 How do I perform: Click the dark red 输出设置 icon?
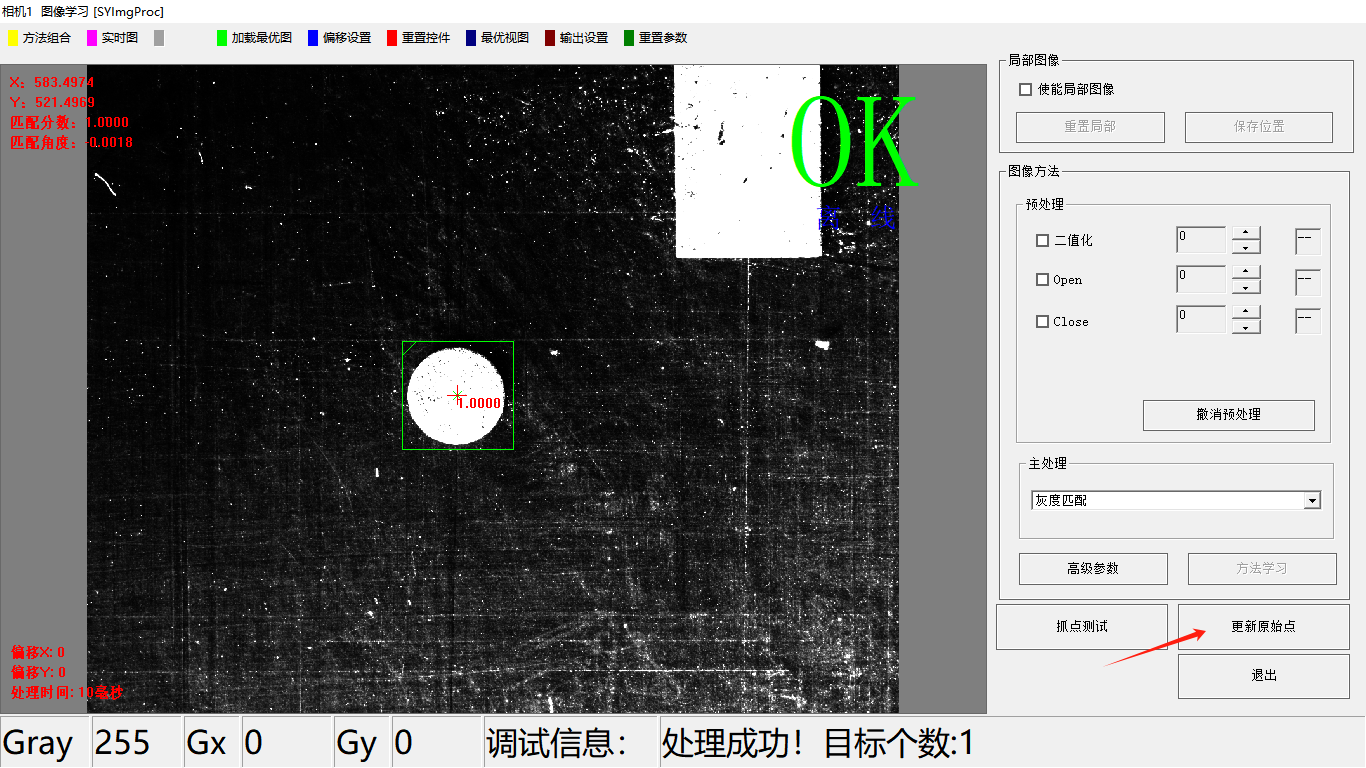coord(550,38)
